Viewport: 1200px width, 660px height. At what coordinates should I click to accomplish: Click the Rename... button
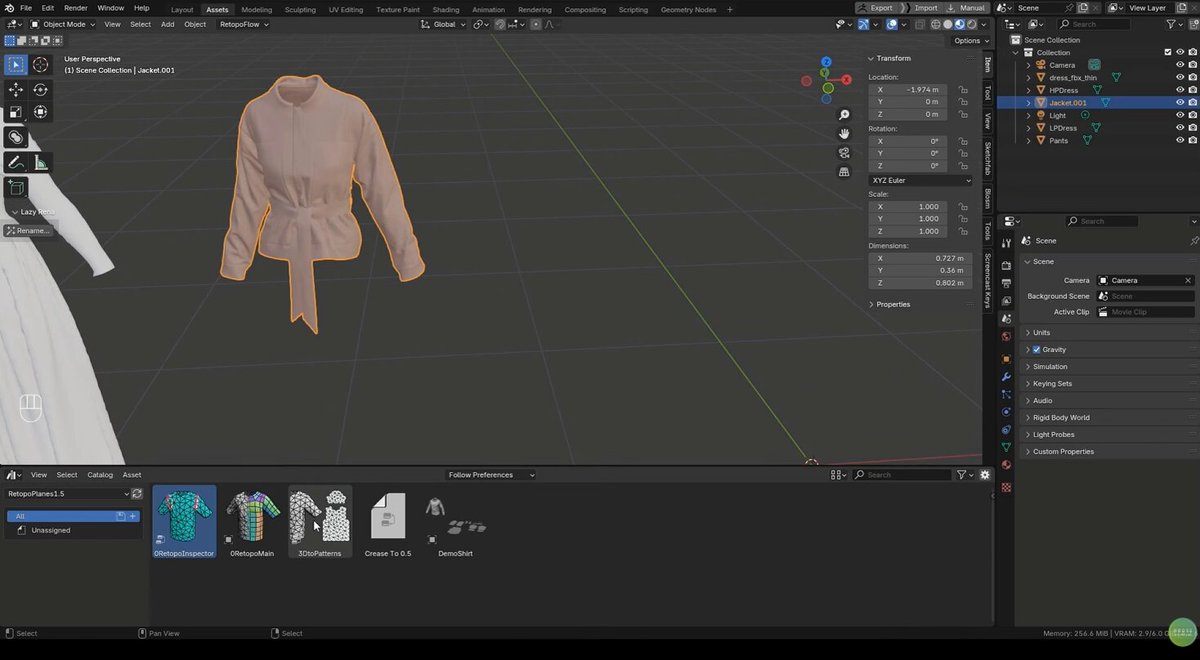click(x=27, y=231)
